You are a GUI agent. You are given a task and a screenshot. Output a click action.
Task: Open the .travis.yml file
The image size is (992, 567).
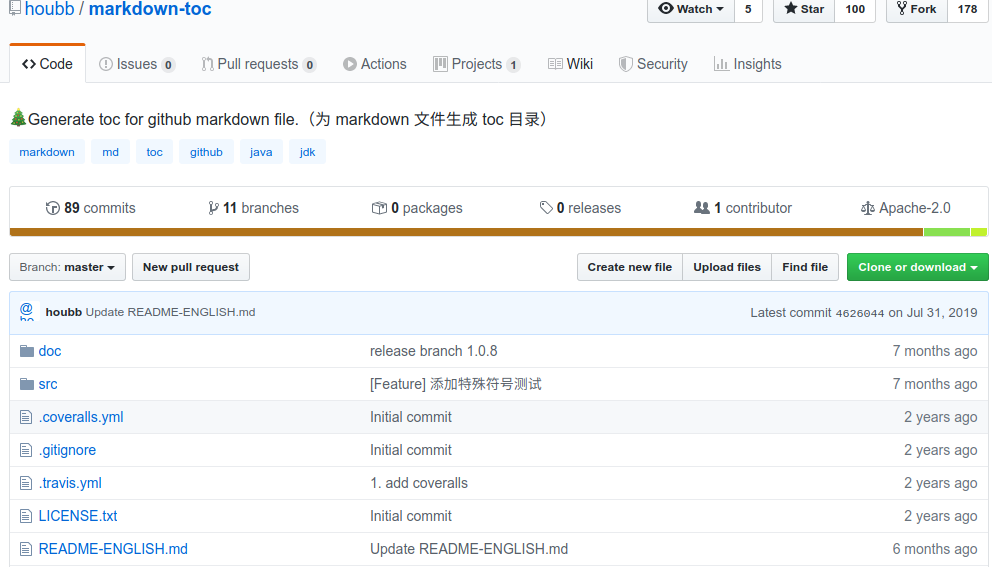click(70, 483)
